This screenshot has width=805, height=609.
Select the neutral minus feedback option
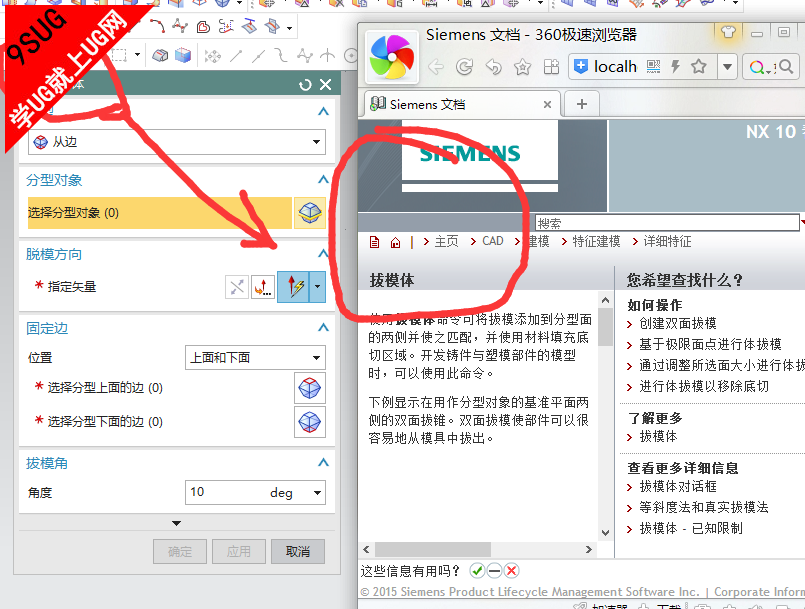tap(494, 570)
